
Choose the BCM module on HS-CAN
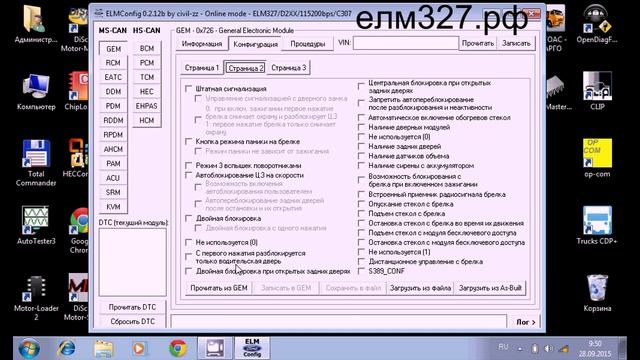click(147, 49)
